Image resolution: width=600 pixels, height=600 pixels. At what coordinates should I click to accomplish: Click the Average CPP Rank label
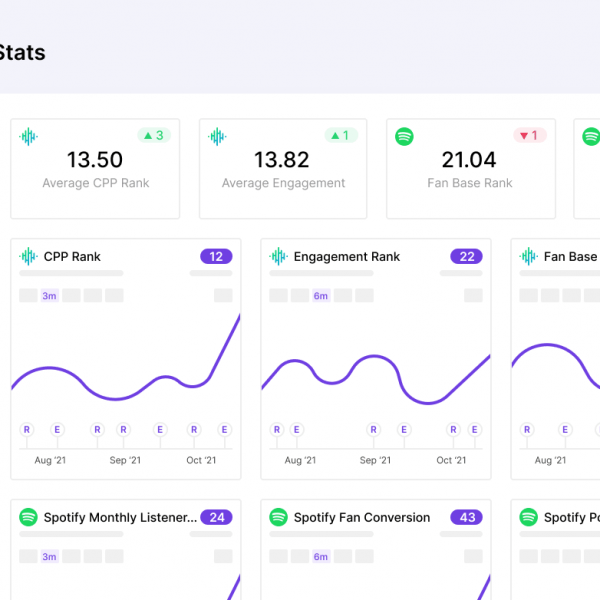pos(96,183)
